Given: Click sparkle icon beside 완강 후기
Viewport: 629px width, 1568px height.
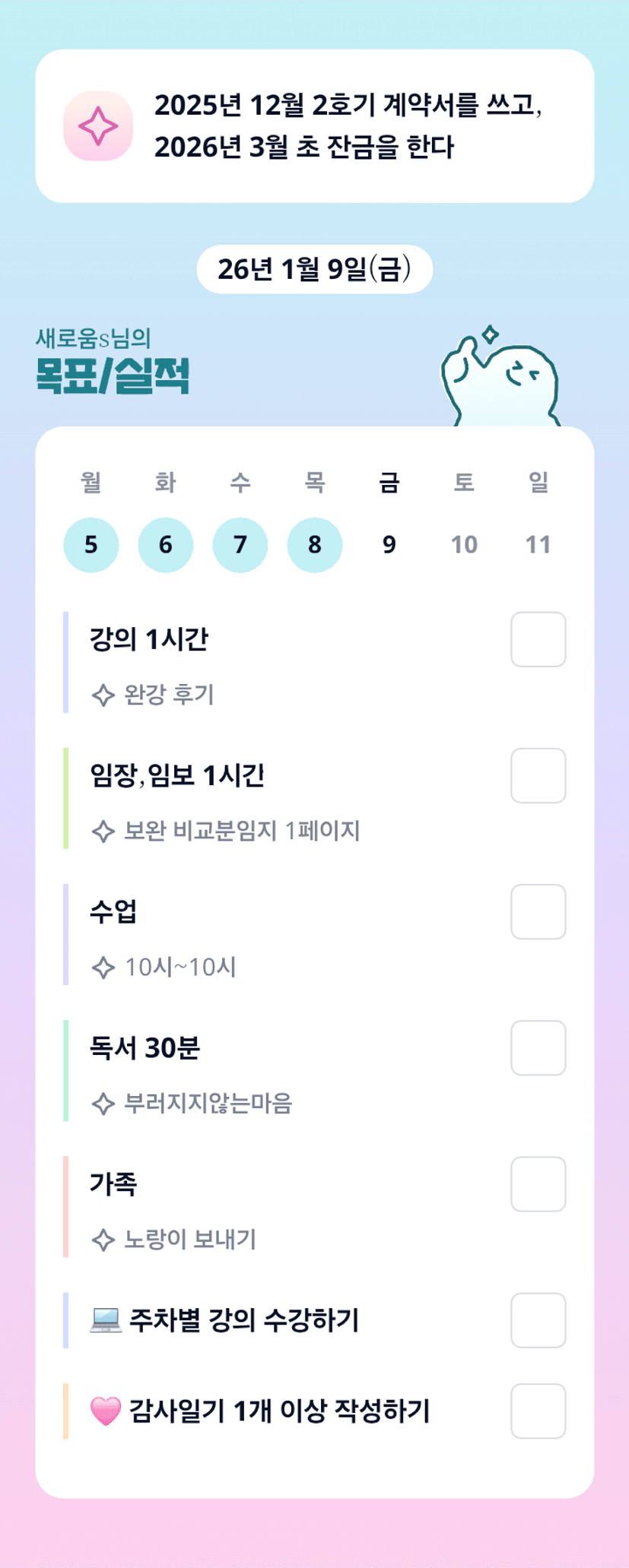Looking at the screenshot, I should click(x=103, y=695).
